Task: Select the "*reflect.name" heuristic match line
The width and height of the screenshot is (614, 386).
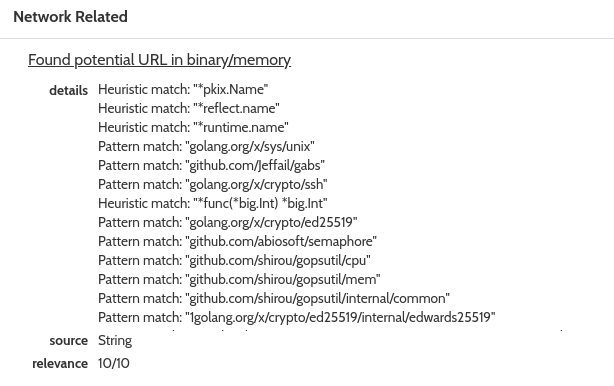Action: (x=189, y=108)
